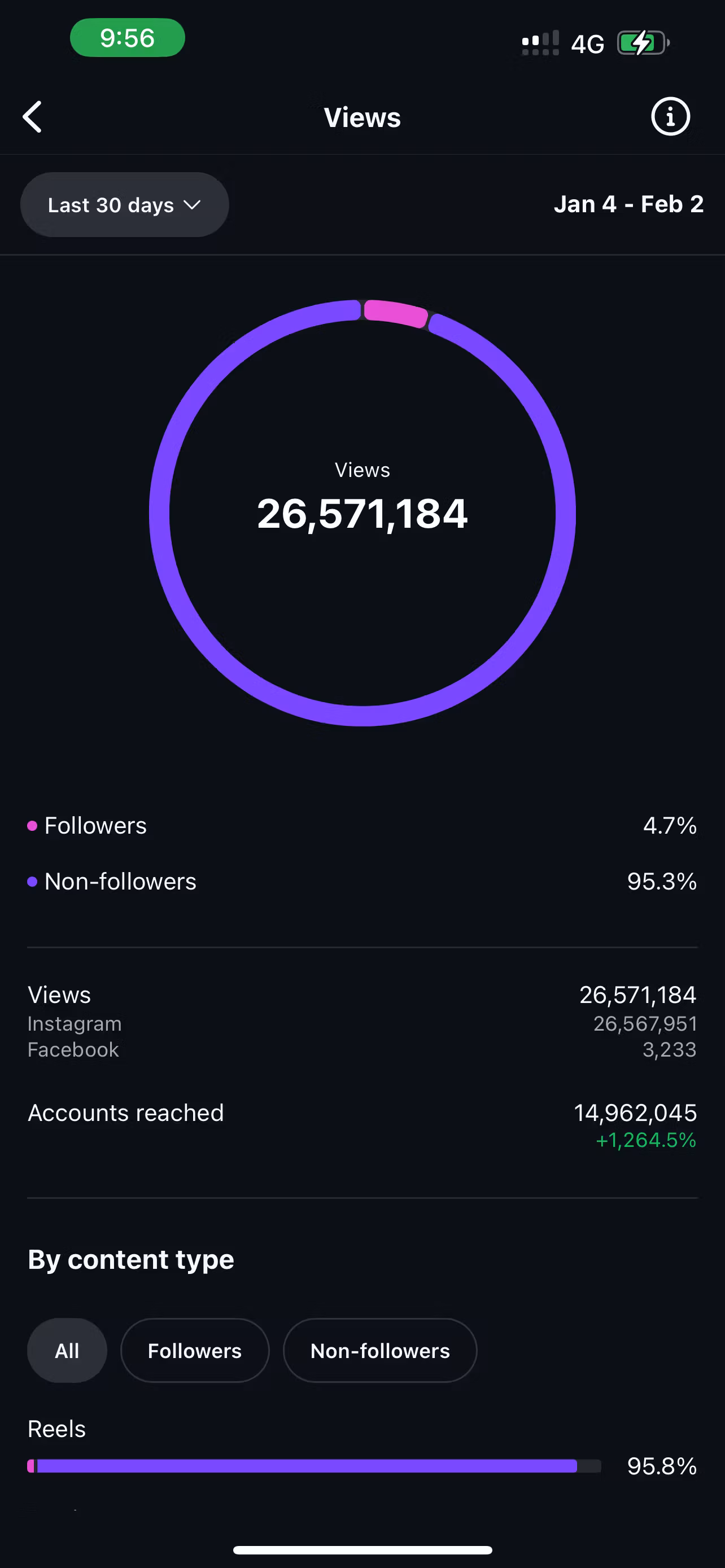Select the All content type filter
Screen dimensions: 725x1568
[x=67, y=1351]
